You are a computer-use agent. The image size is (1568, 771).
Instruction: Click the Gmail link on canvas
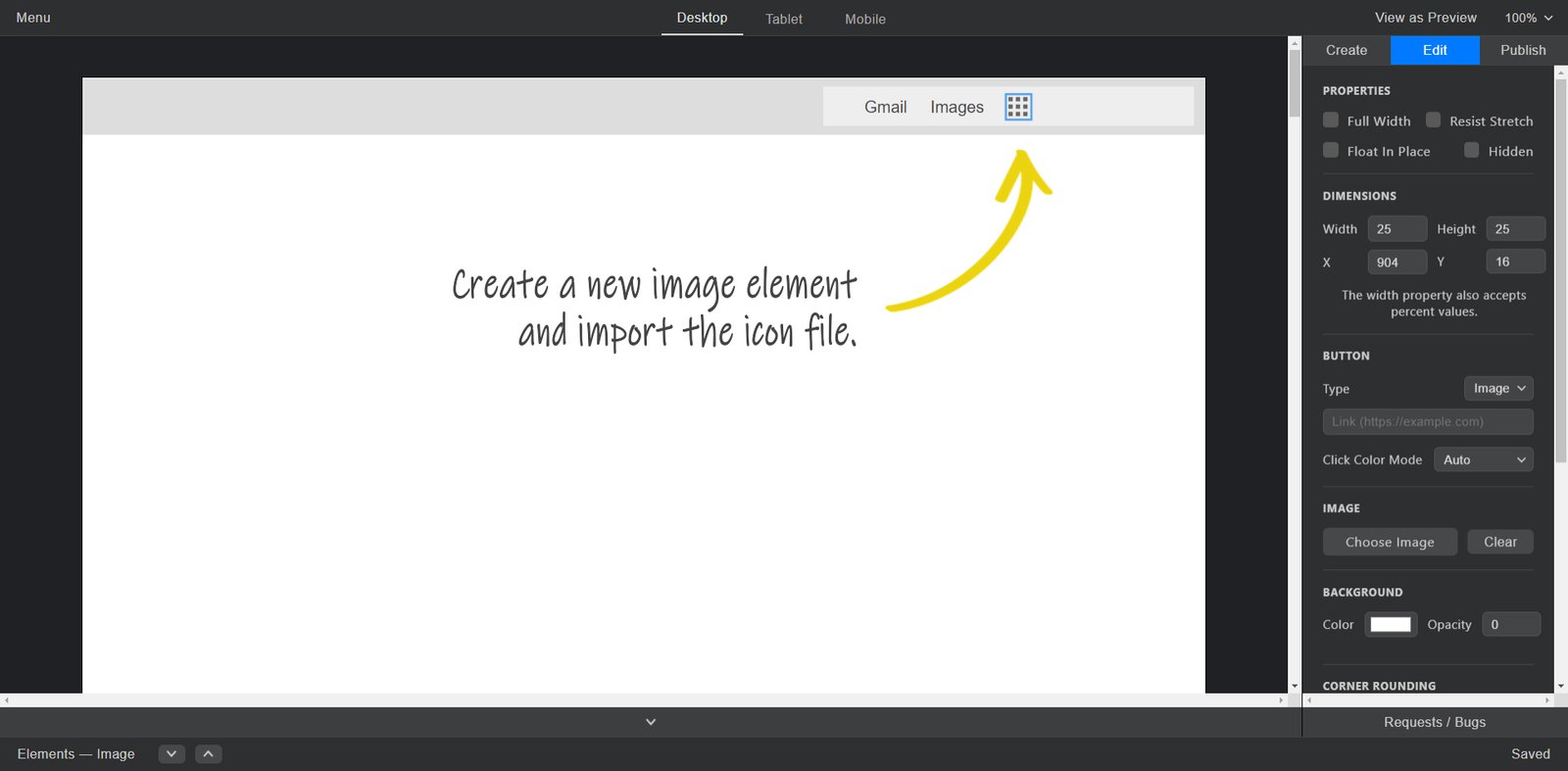click(885, 107)
